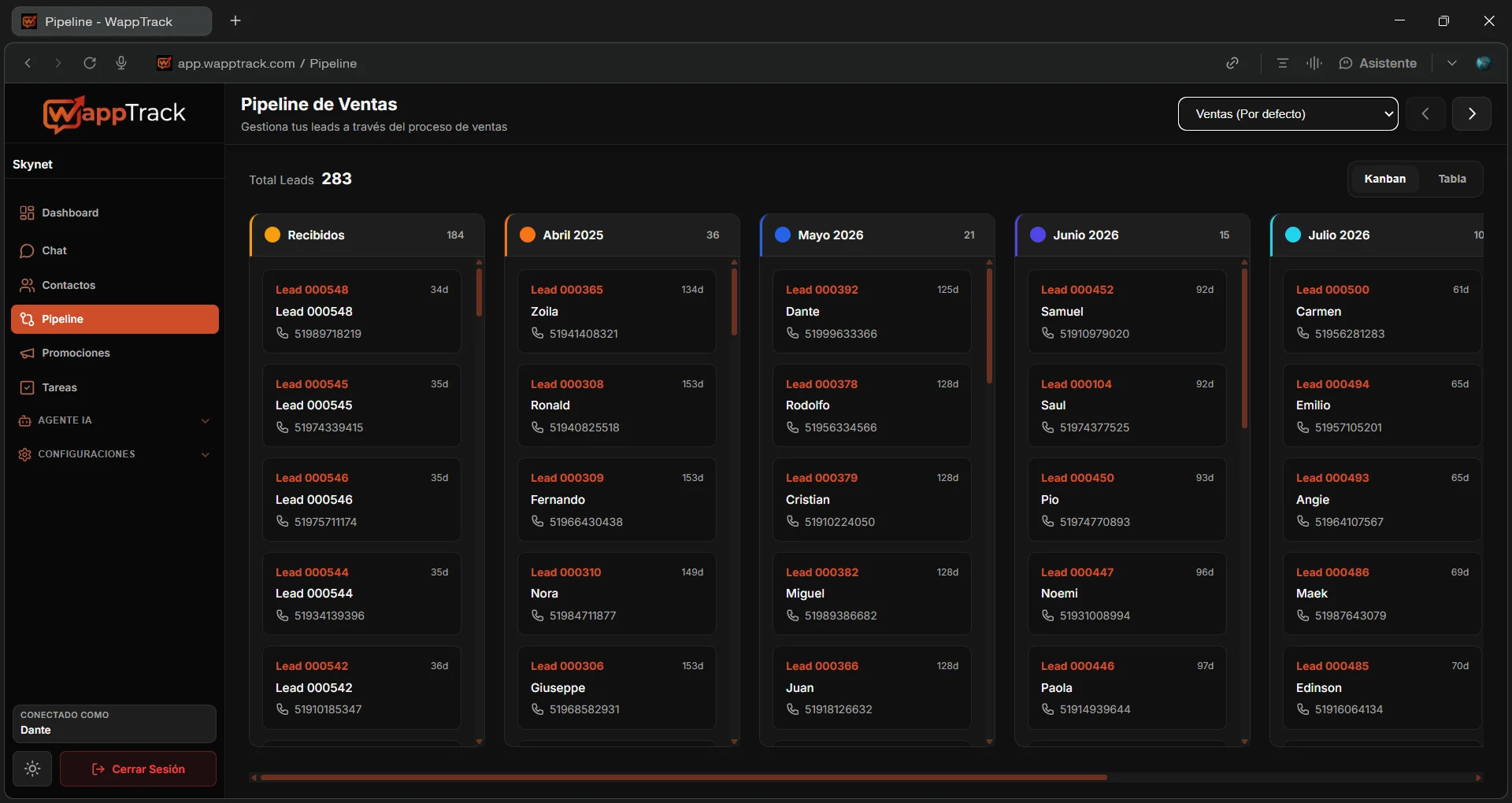Open the Ventas (Por defecto) pipeline dropdown

point(1288,113)
